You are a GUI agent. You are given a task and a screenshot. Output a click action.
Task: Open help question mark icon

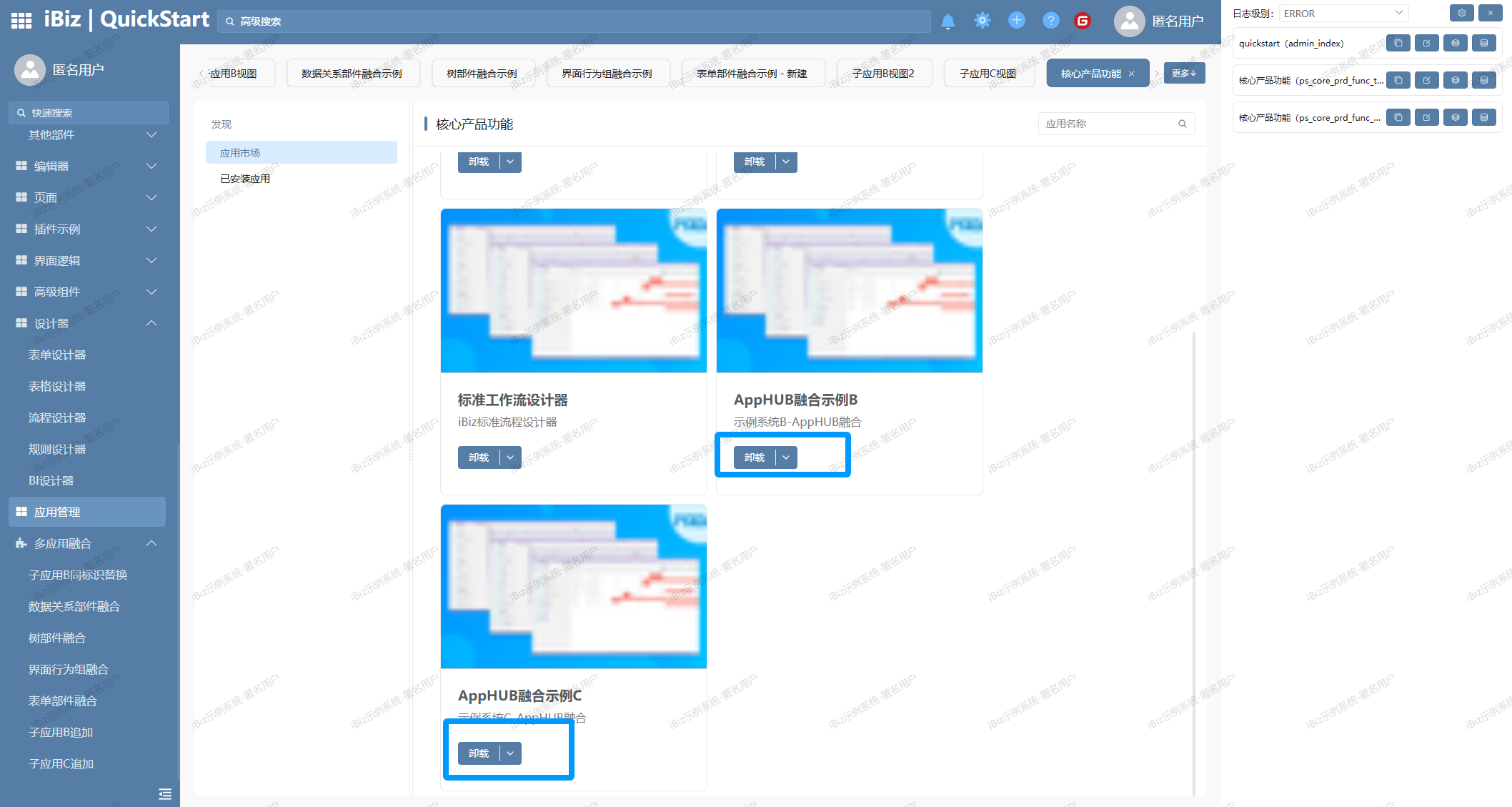(x=1050, y=21)
